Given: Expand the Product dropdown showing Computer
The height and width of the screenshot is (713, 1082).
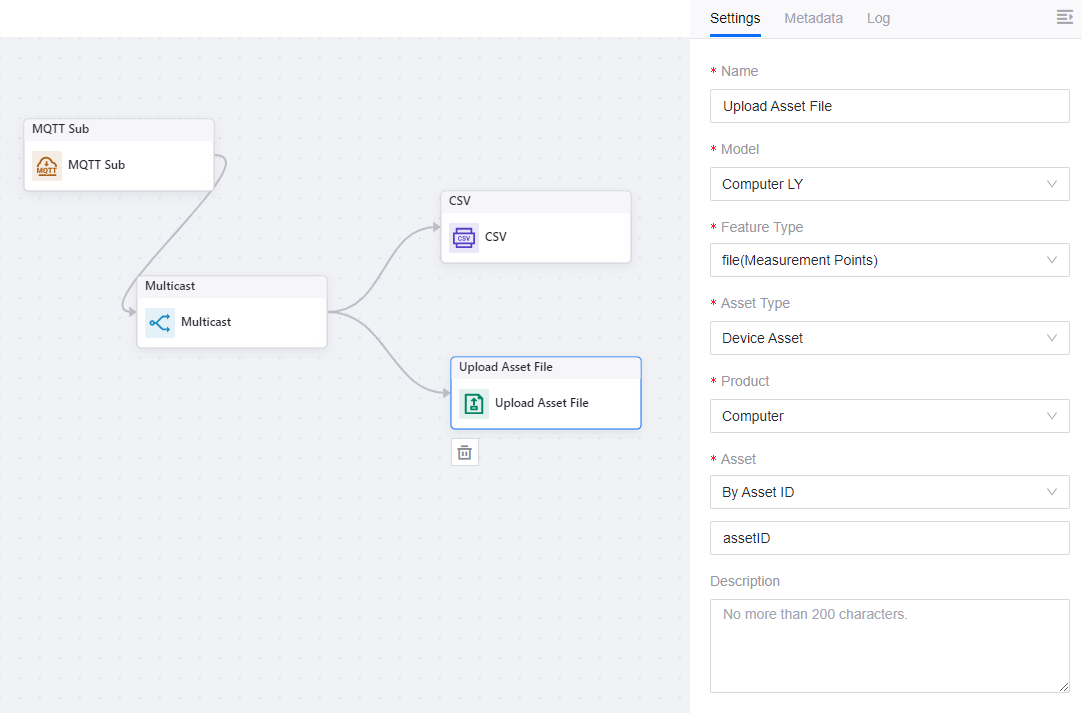Looking at the screenshot, I should 889,416.
